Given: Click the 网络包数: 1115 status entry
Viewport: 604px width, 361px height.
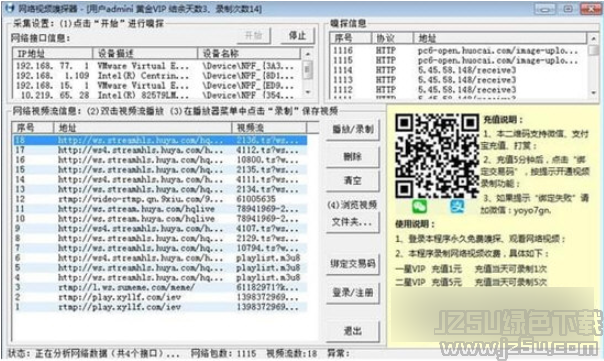Looking at the screenshot, I should tap(223, 353).
